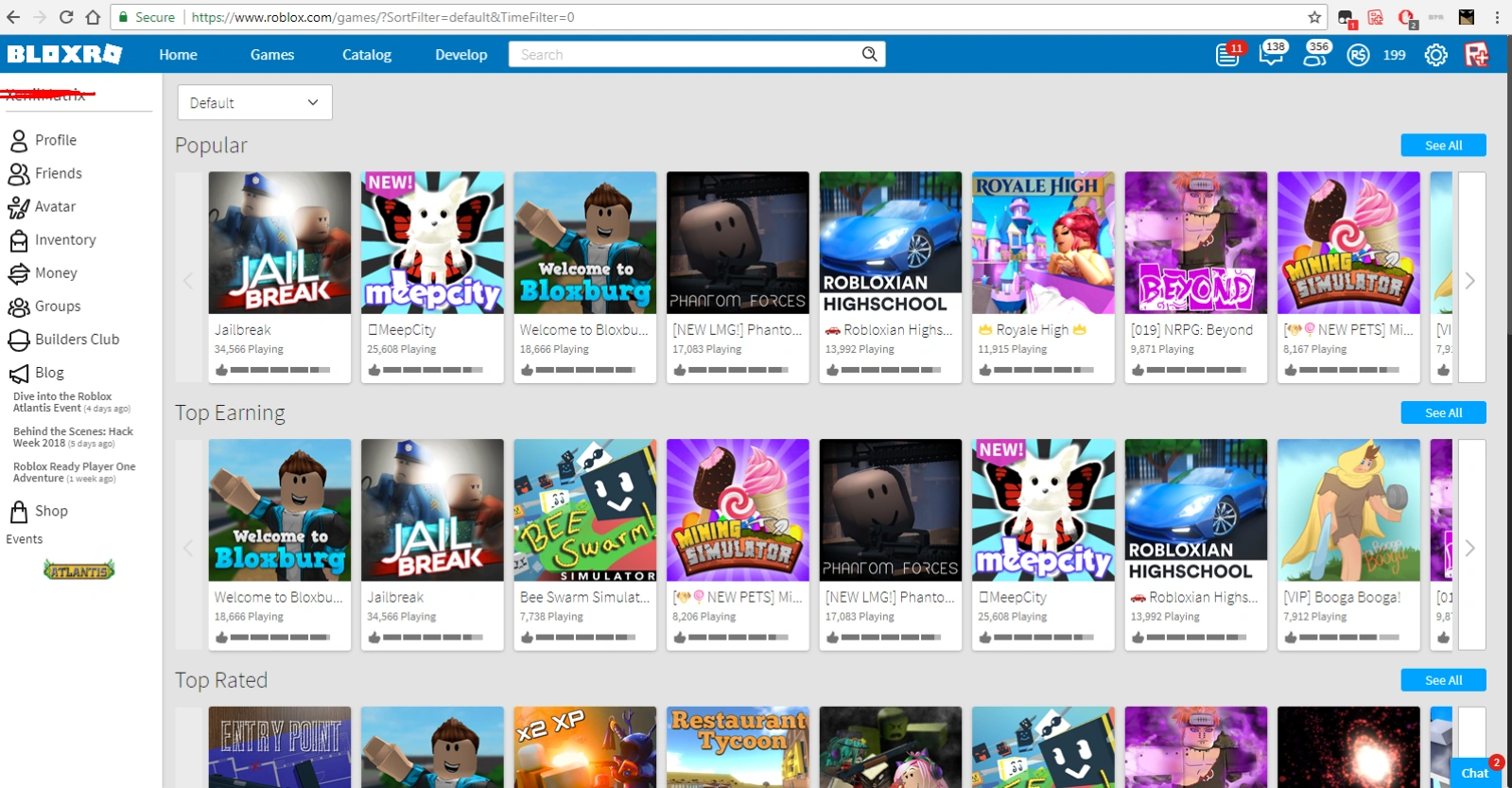Open MeepCity thumbnail in Top Earning row

point(1043,510)
